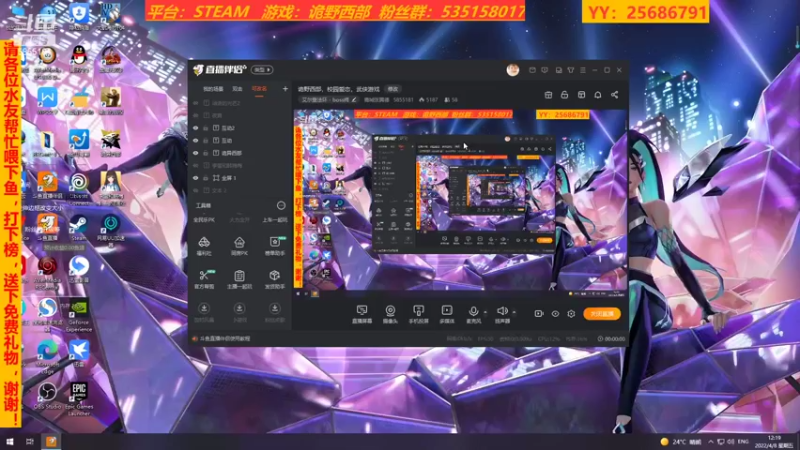Open the scissors clipping tool

click(x=204, y=276)
